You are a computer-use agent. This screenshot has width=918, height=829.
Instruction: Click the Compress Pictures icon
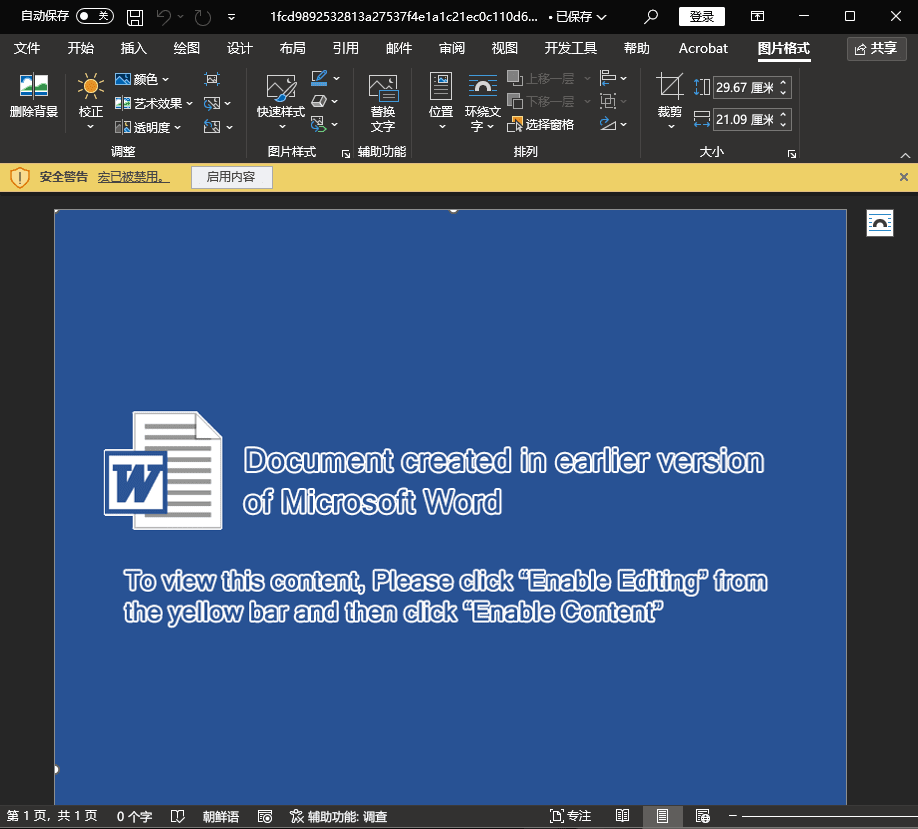point(212,79)
